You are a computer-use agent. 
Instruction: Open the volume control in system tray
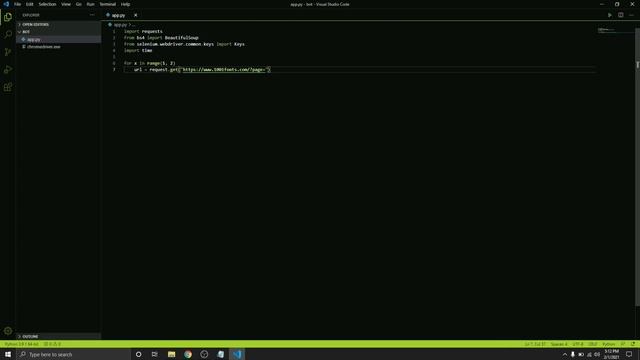[x=597, y=354]
